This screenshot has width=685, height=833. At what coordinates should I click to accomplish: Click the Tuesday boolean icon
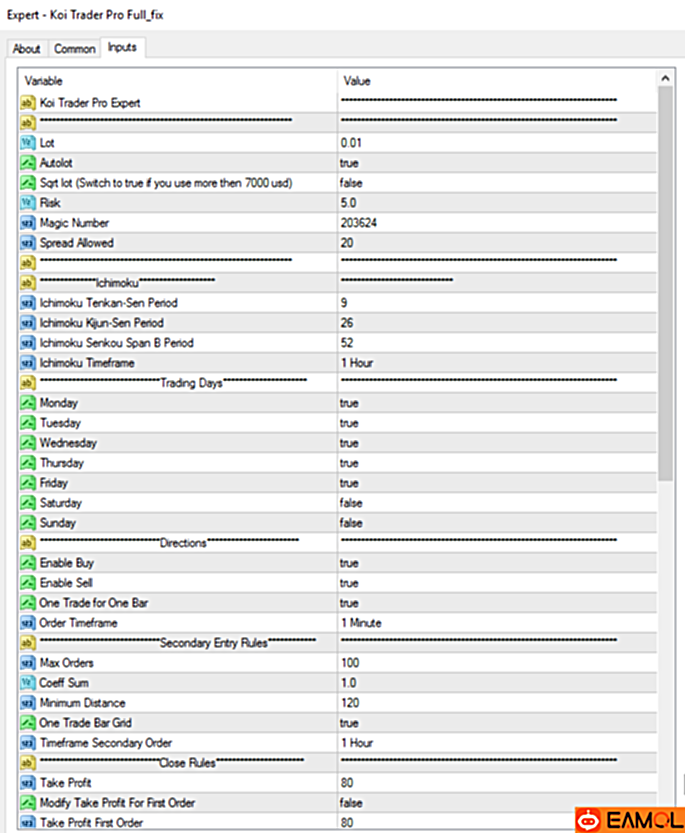point(28,423)
